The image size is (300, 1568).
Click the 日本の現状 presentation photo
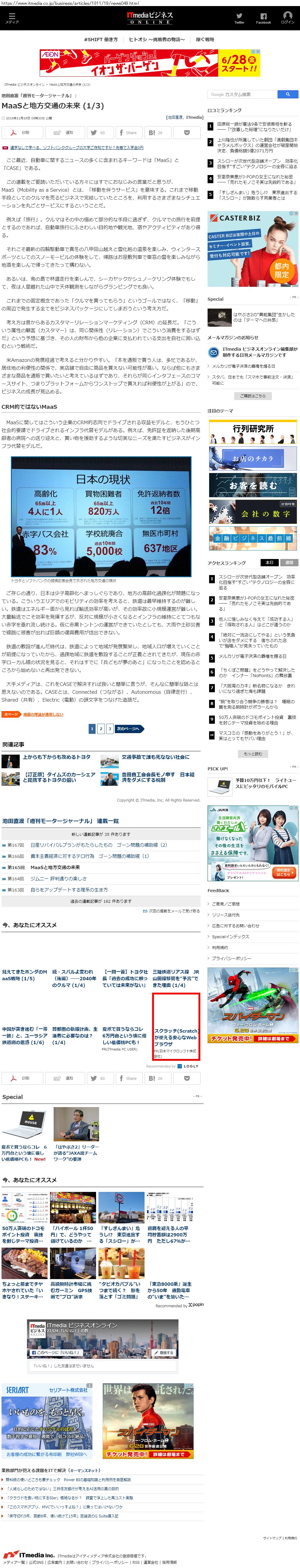click(x=101, y=516)
